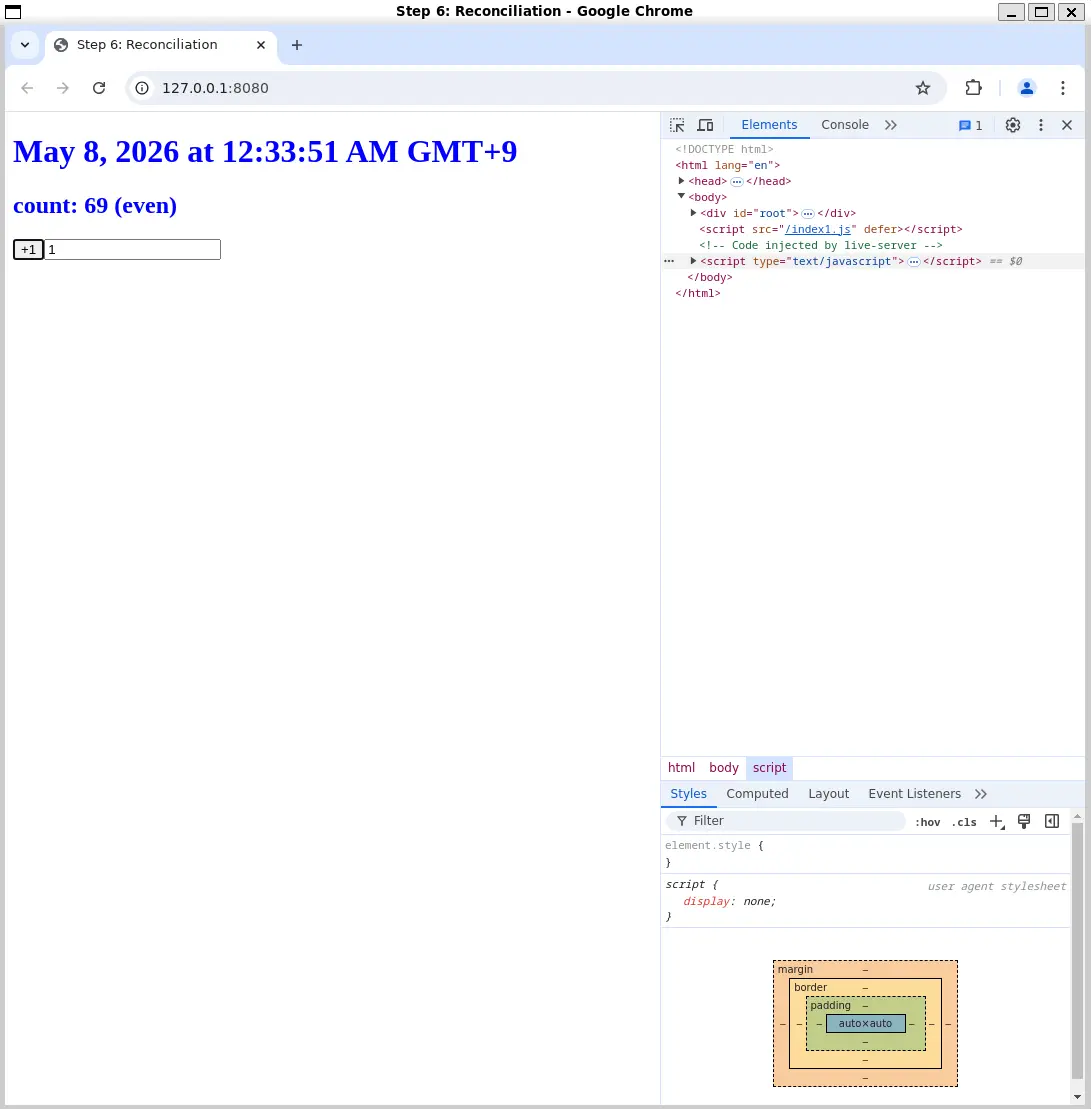
Task: Close the Step 6: Reconciliation tab
Action: point(261,45)
